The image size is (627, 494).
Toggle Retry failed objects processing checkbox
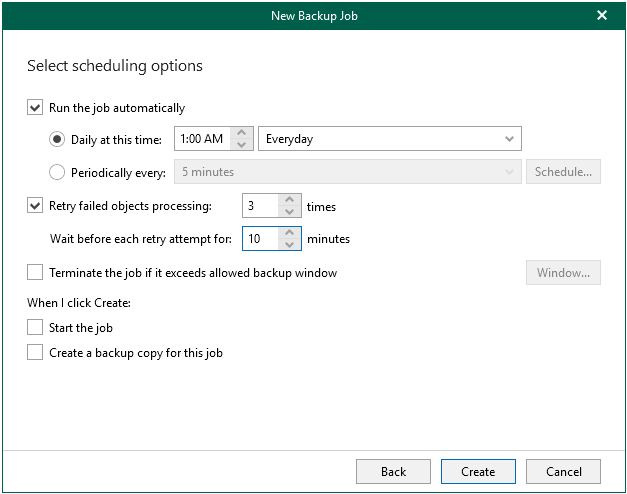coord(35,206)
